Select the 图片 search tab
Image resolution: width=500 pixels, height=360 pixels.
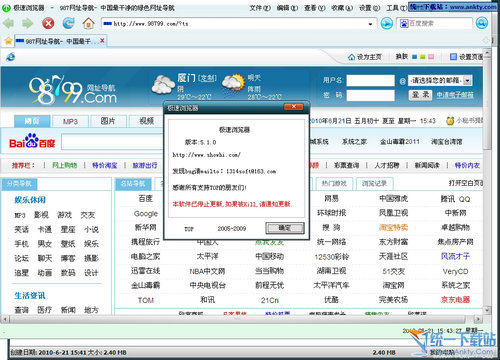click(108, 121)
